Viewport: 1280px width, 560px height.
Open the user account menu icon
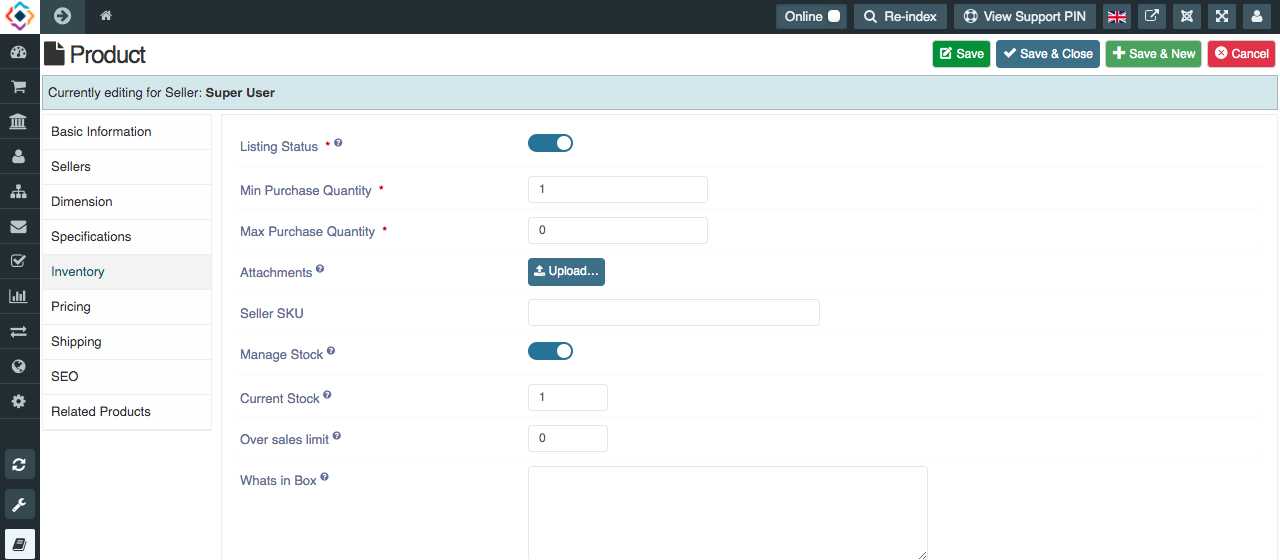1256,16
